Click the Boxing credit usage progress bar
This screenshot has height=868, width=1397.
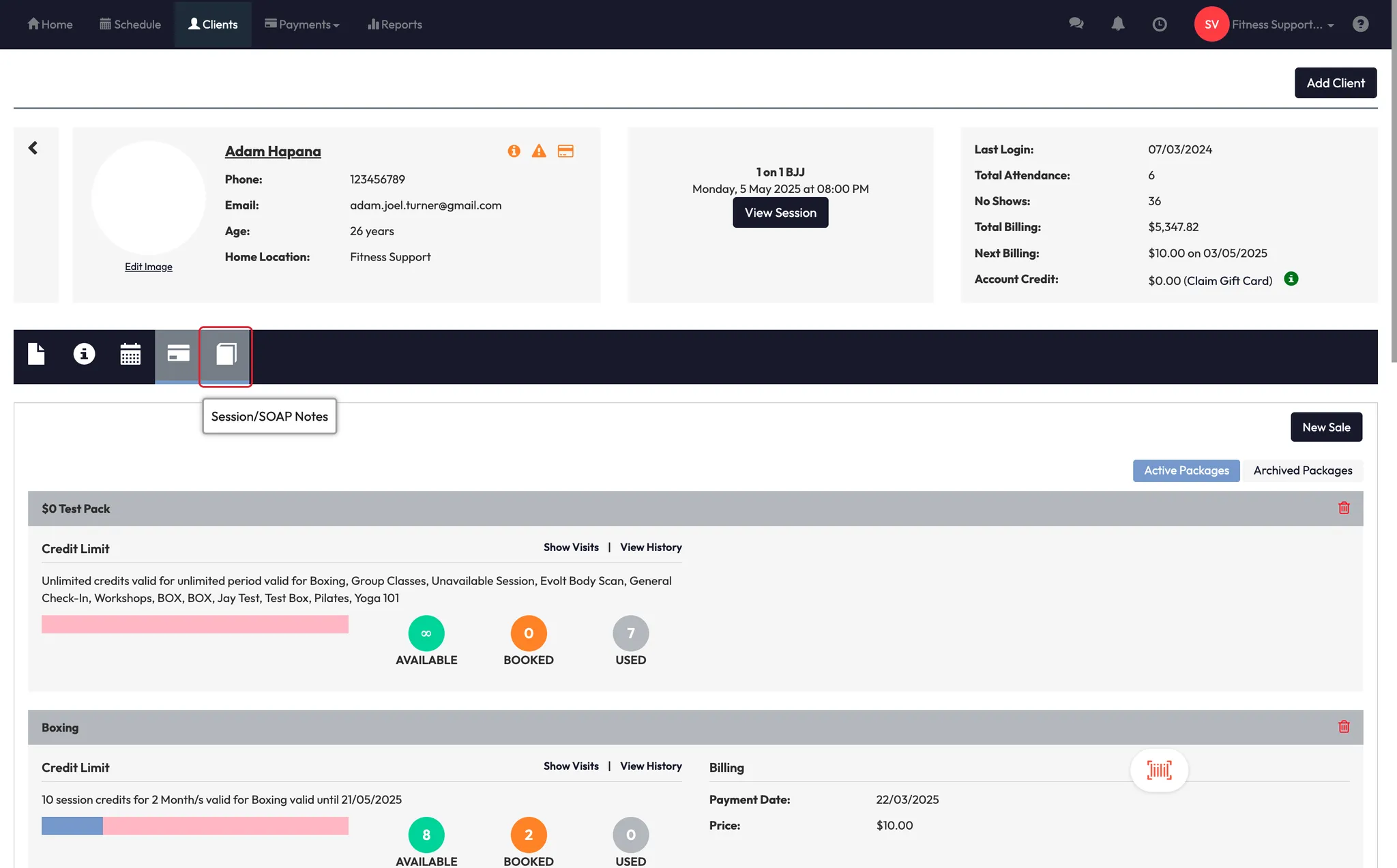(195, 826)
